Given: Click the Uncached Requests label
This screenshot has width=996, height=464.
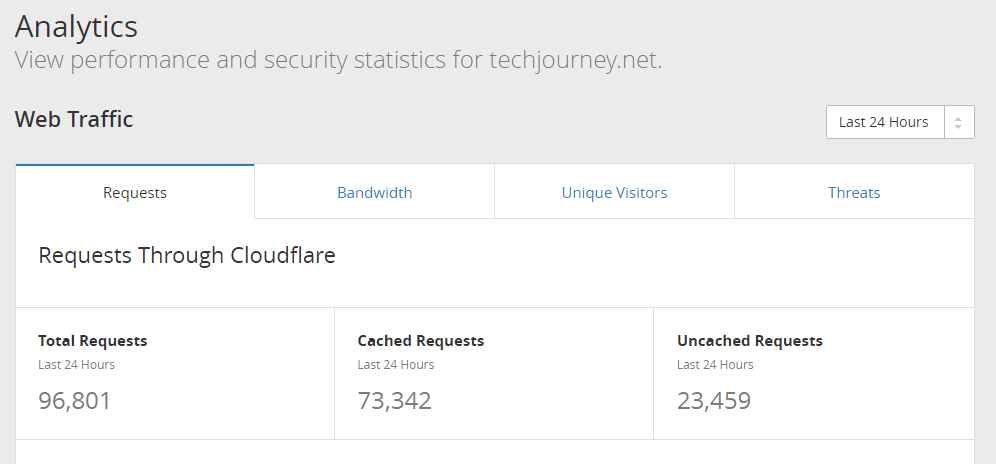Looking at the screenshot, I should click(x=750, y=341).
